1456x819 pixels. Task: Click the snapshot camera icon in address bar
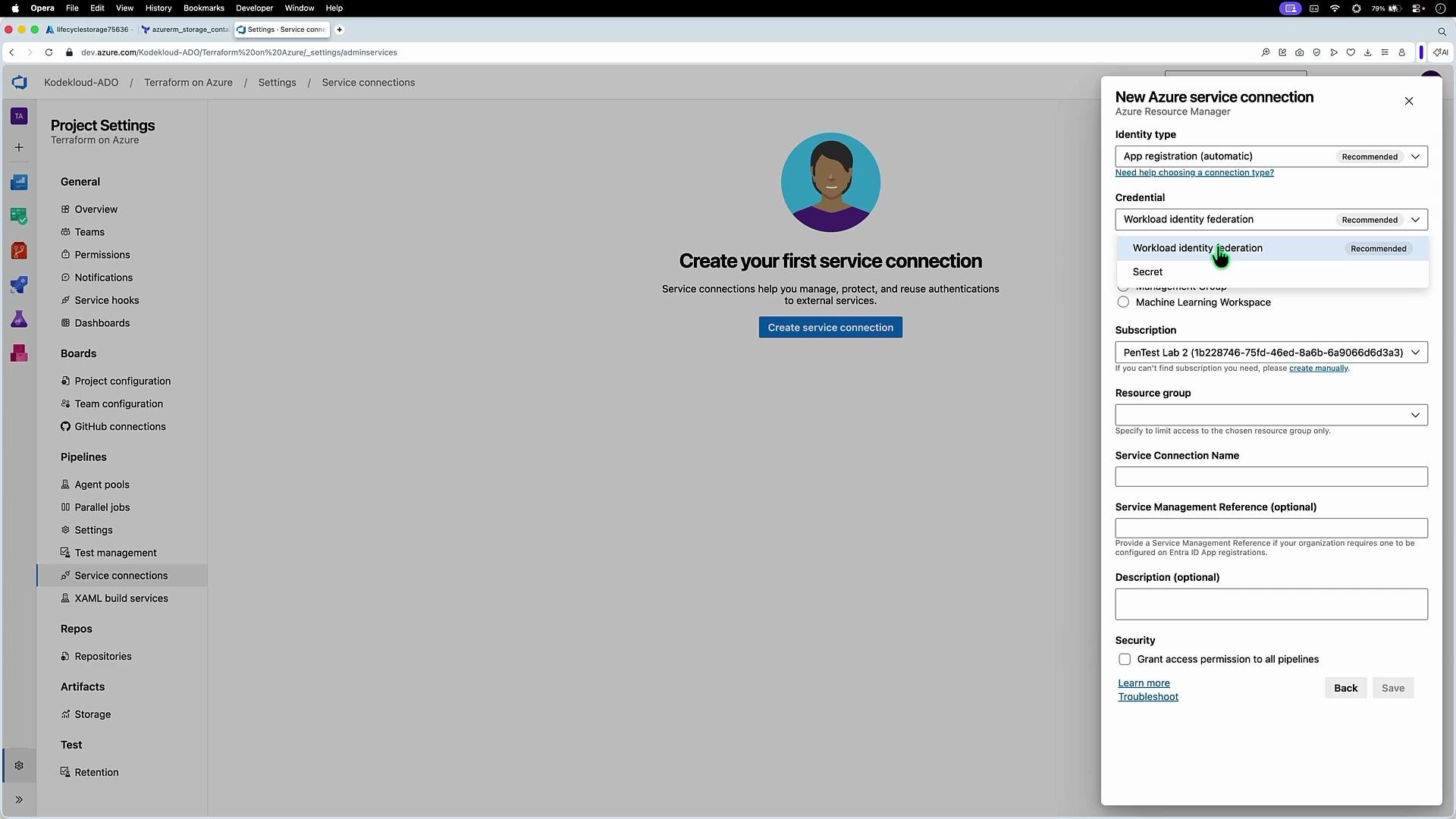pos(1300,52)
